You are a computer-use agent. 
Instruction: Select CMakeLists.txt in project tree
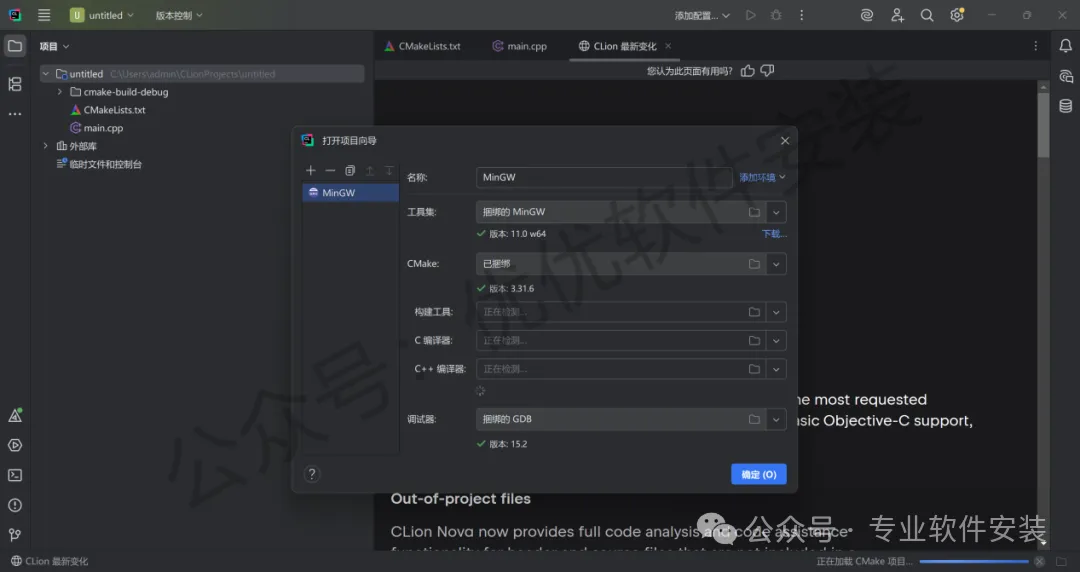tap(107, 110)
